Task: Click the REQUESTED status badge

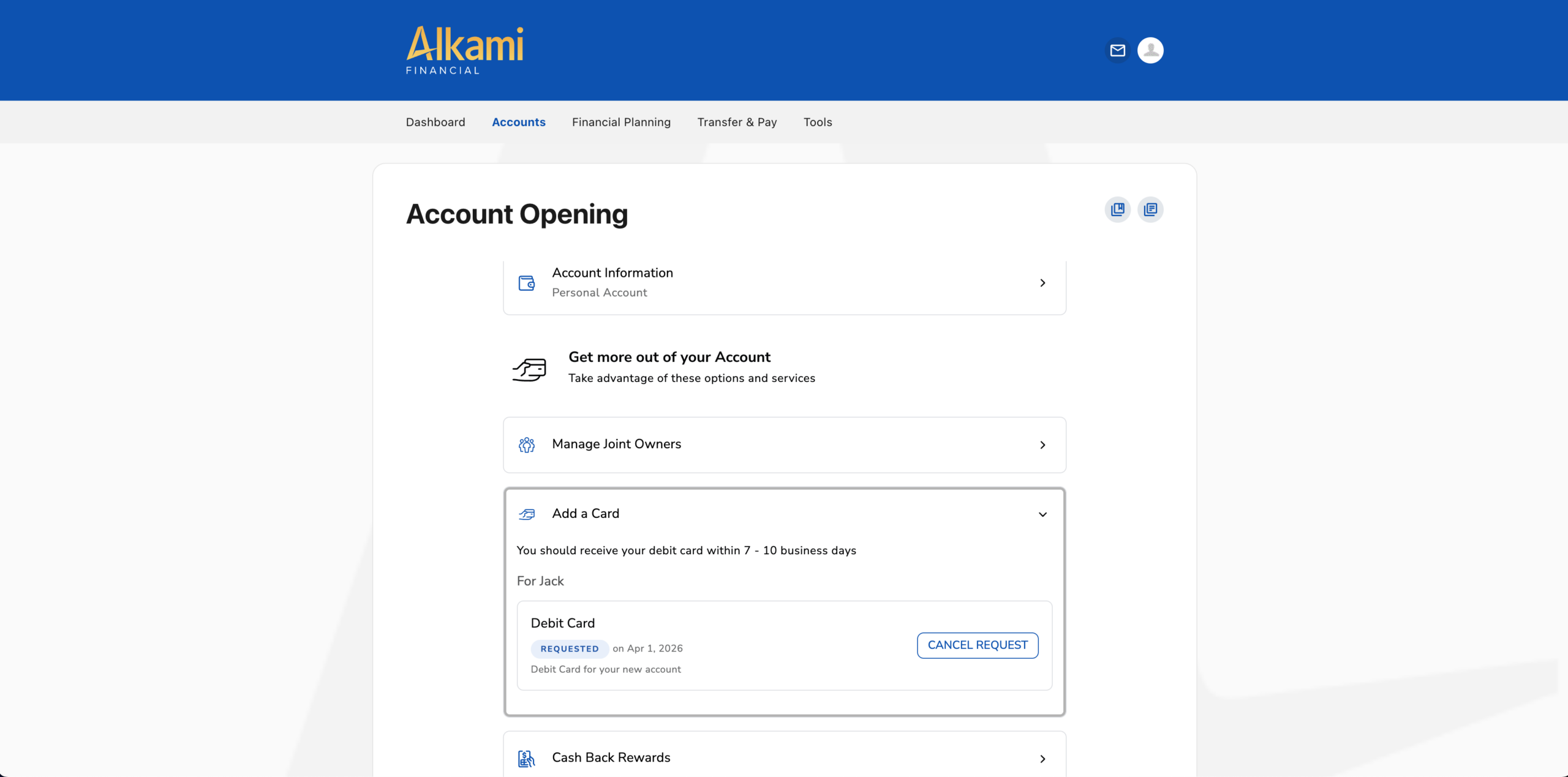Action: tap(570, 648)
